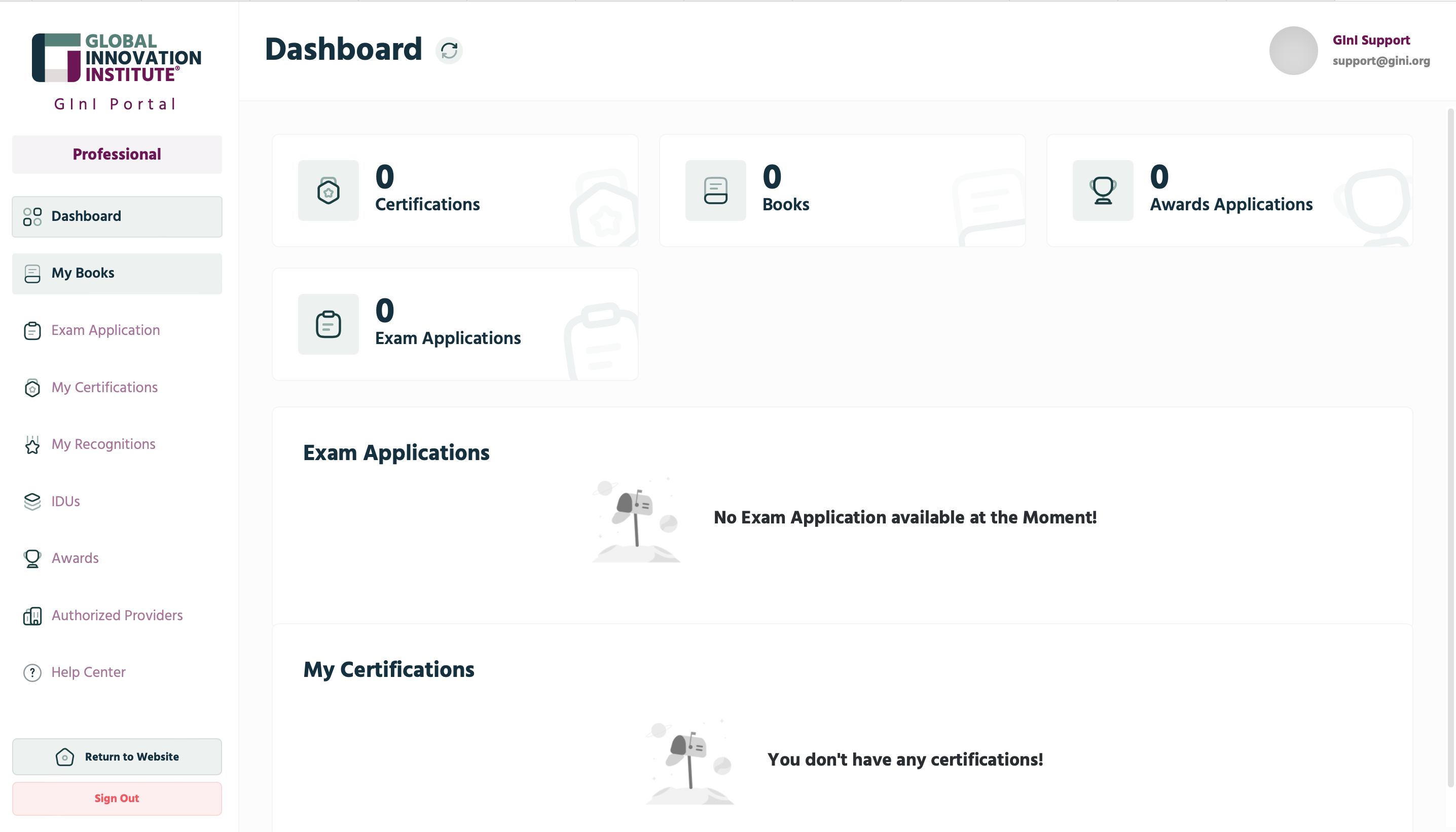Click the 'No Exam Application available' message
Screen dimensions: 1456x832
[905, 518]
